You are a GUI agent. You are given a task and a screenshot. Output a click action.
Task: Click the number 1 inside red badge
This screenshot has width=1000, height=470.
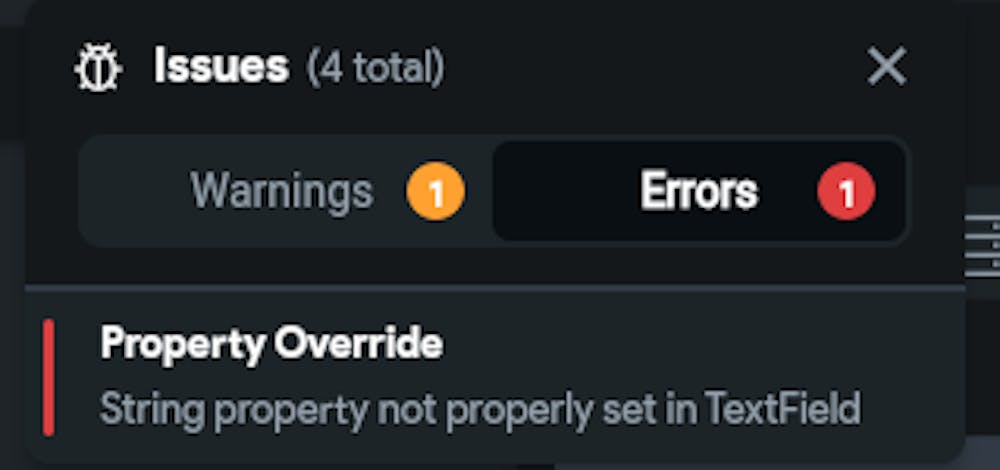coord(846,193)
